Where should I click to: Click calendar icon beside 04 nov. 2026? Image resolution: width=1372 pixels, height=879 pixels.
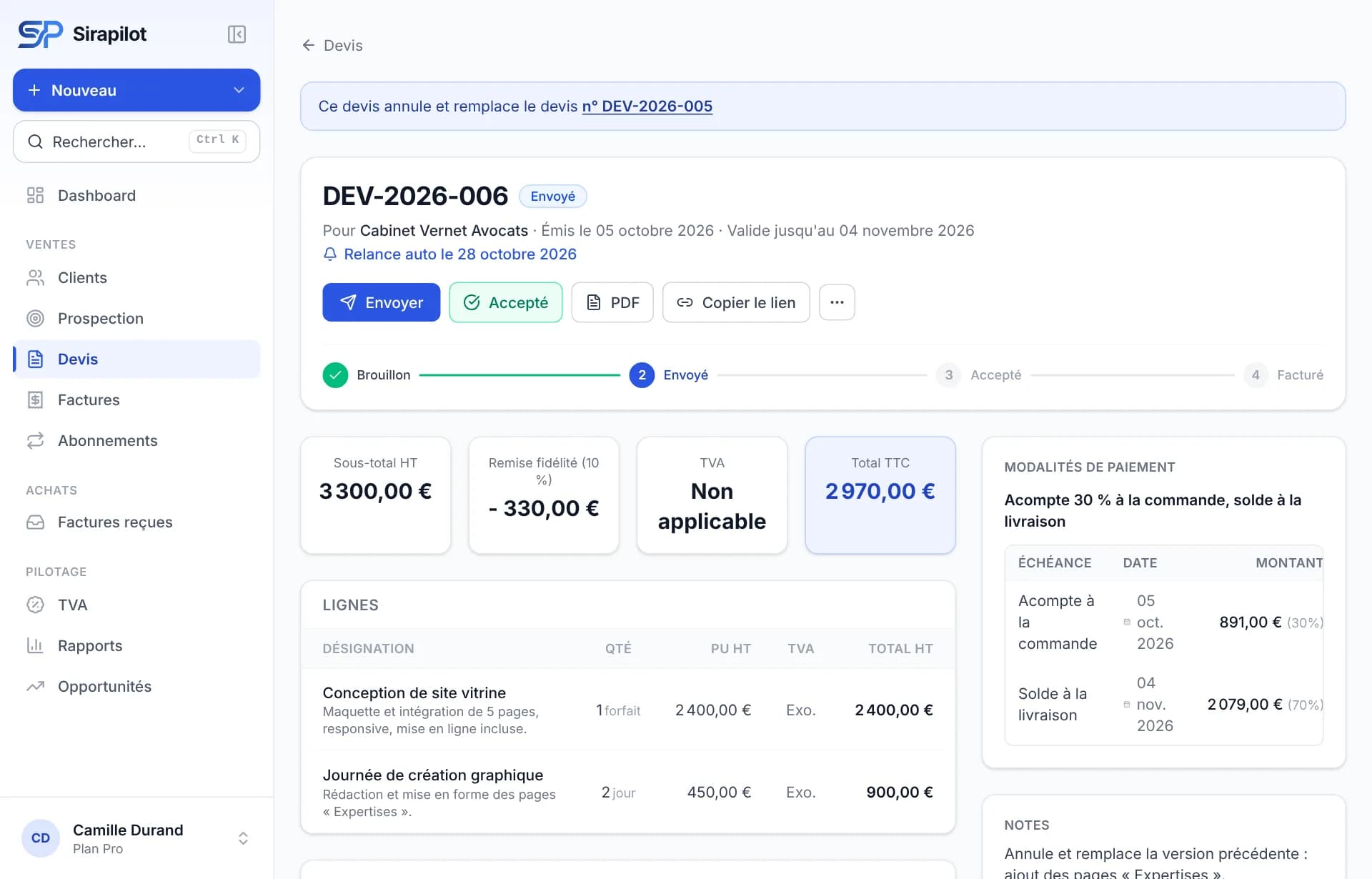[1127, 705]
